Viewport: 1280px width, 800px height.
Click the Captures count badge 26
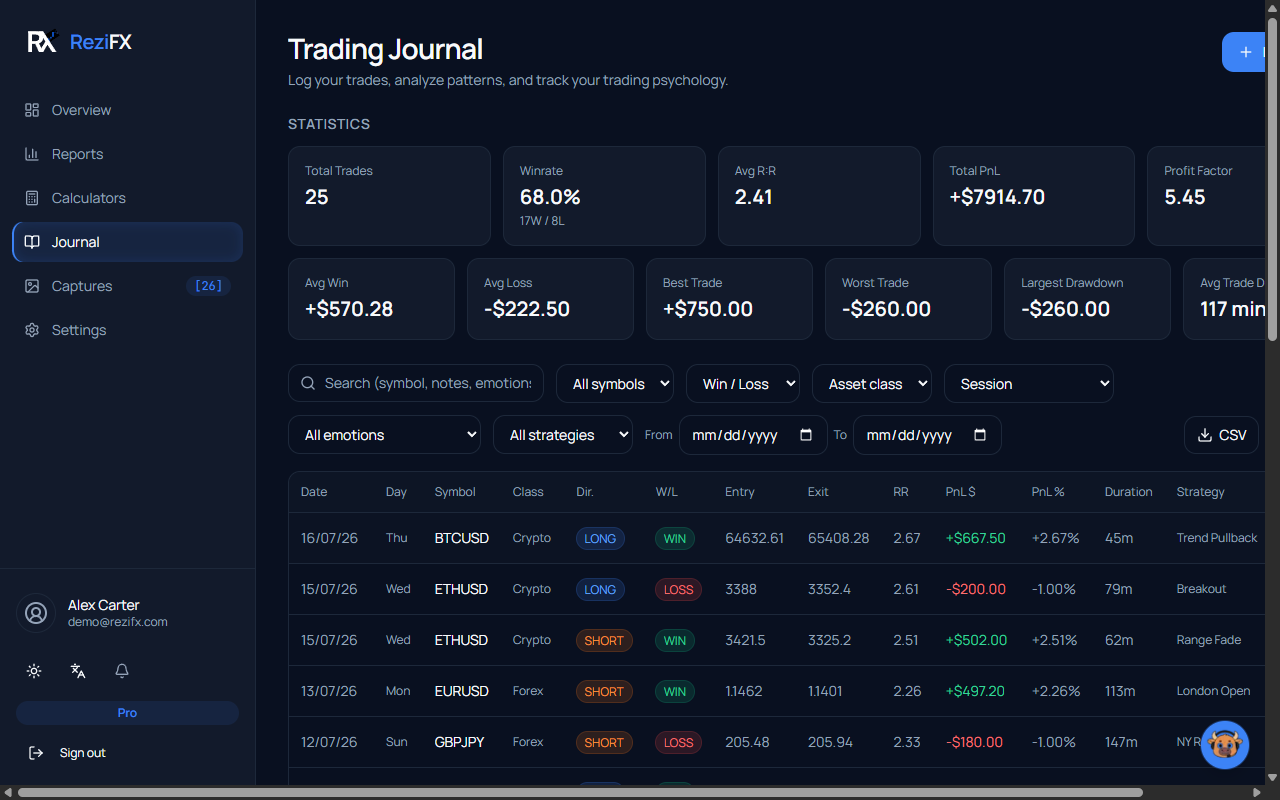click(x=208, y=286)
